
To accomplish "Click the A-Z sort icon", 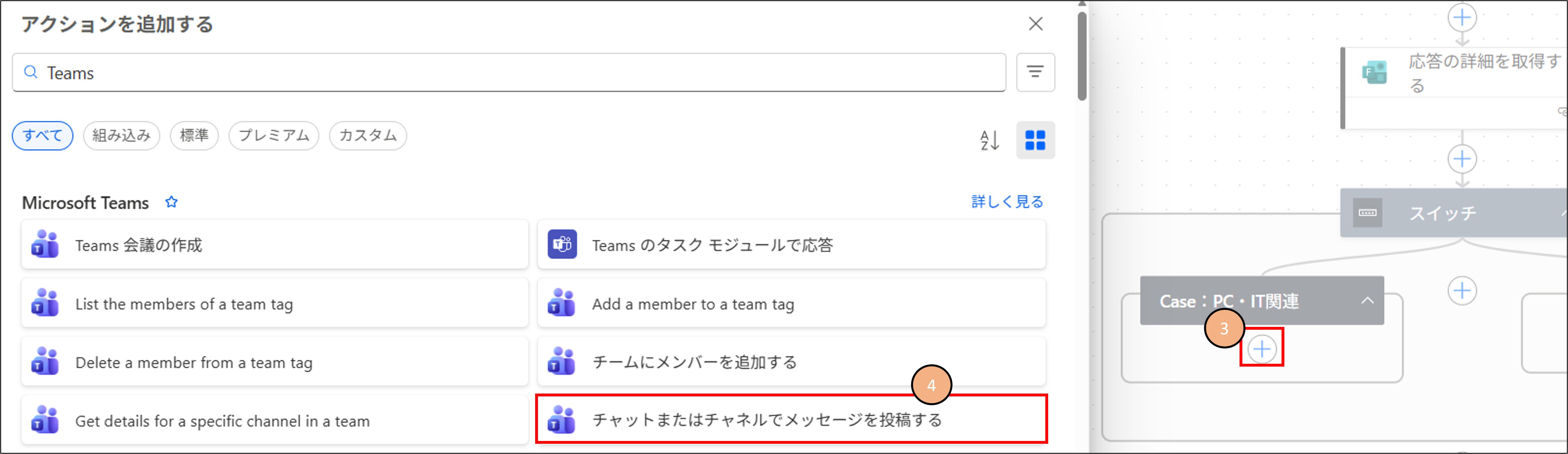I will pos(990,140).
